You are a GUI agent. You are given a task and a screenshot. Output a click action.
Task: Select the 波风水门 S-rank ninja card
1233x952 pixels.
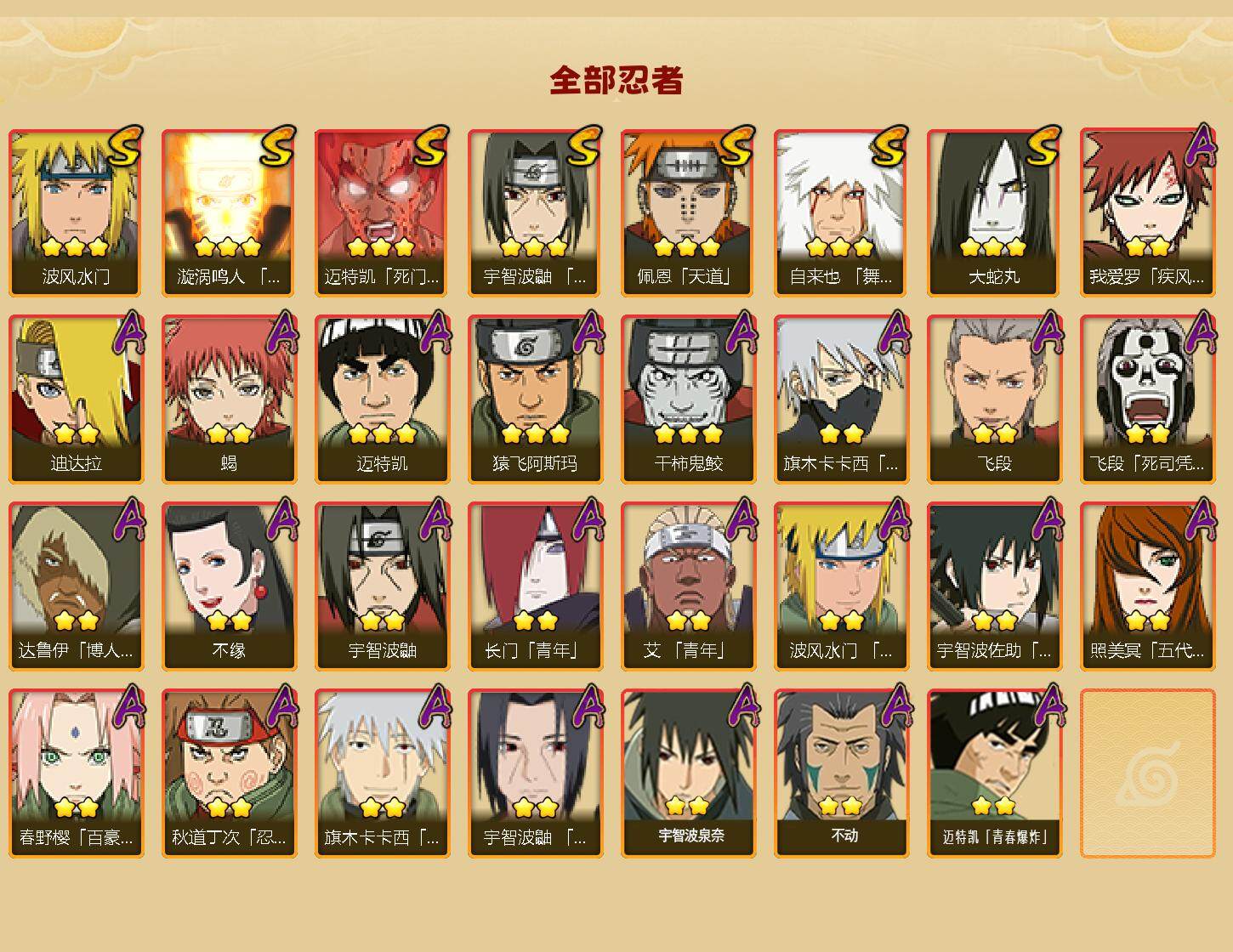(x=77, y=212)
